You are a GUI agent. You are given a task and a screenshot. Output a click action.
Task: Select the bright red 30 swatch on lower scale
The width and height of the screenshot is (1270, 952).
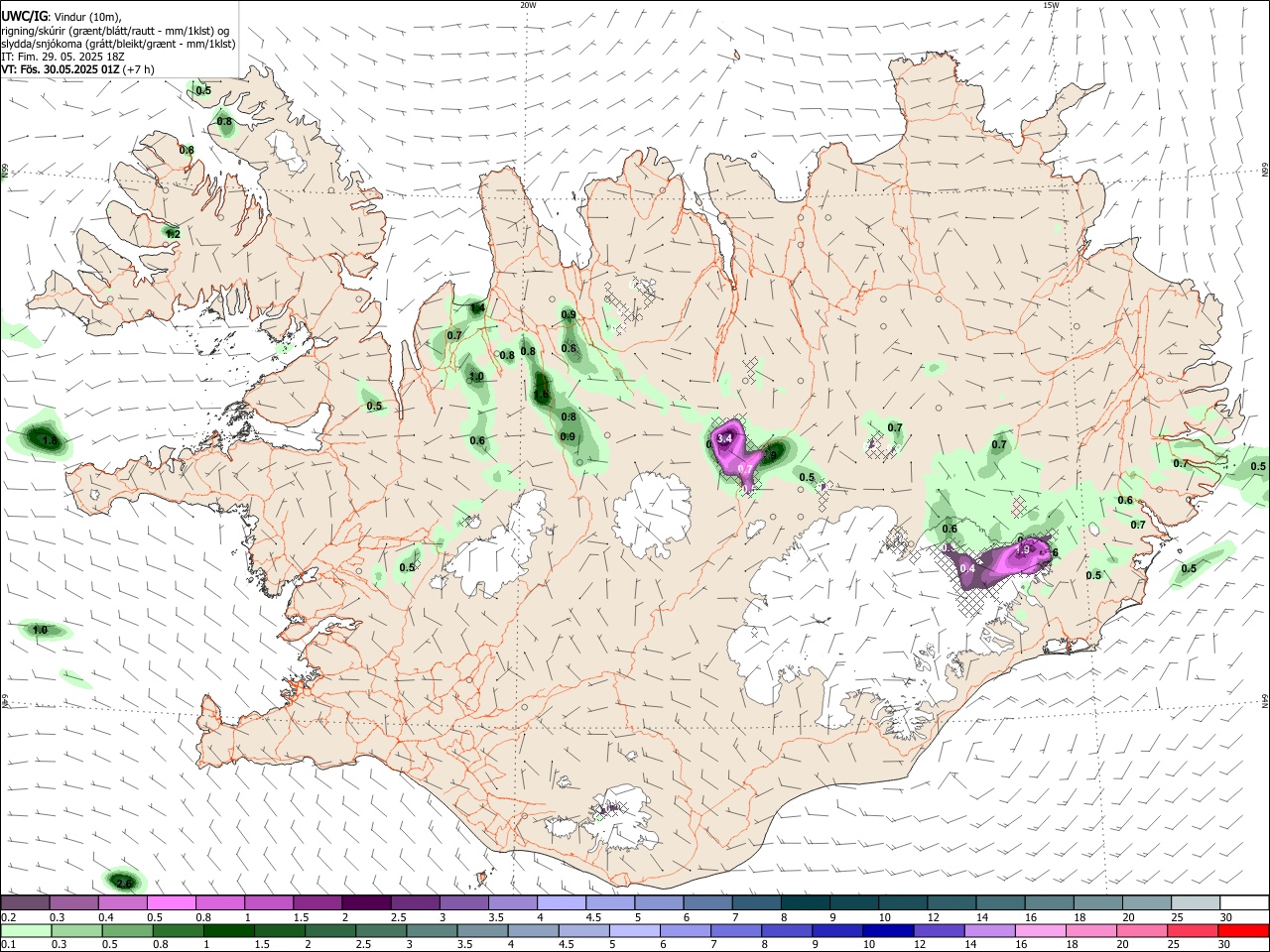[x=1242, y=931]
